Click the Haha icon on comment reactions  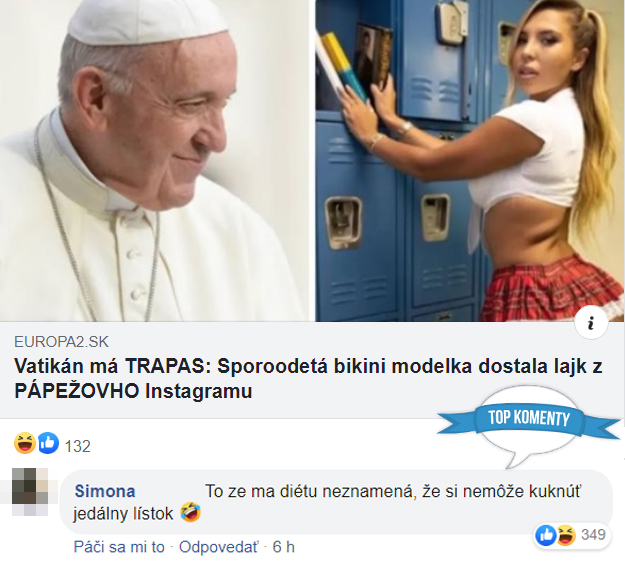(566, 535)
